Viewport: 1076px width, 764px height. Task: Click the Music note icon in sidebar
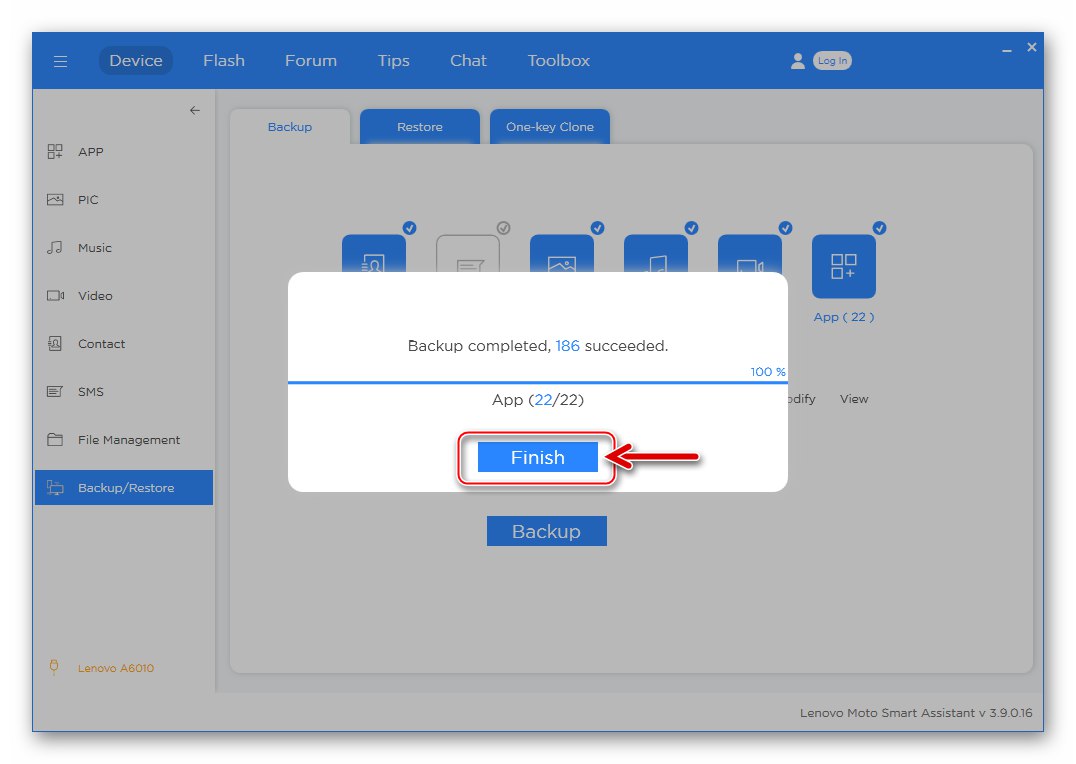pyautogui.click(x=55, y=248)
